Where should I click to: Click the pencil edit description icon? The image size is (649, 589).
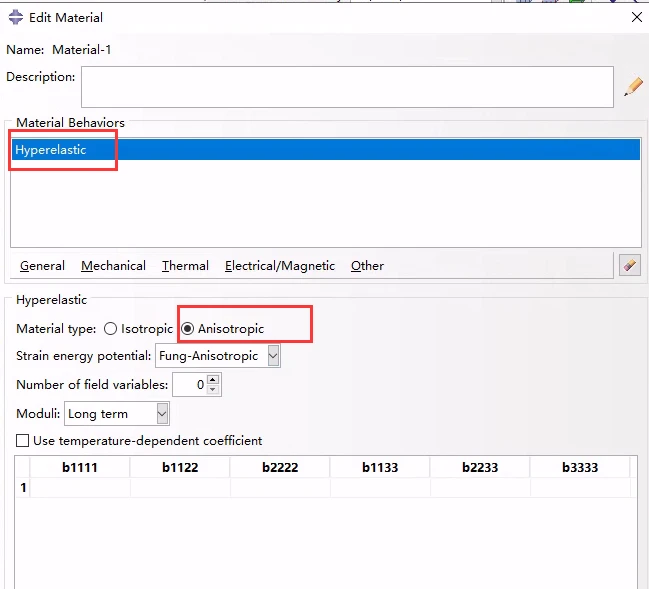[634, 87]
